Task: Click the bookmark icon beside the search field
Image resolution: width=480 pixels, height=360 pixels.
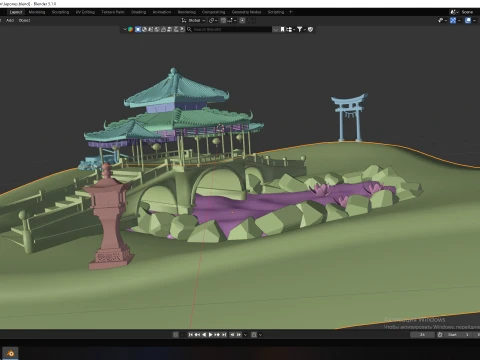Action: tap(282, 29)
